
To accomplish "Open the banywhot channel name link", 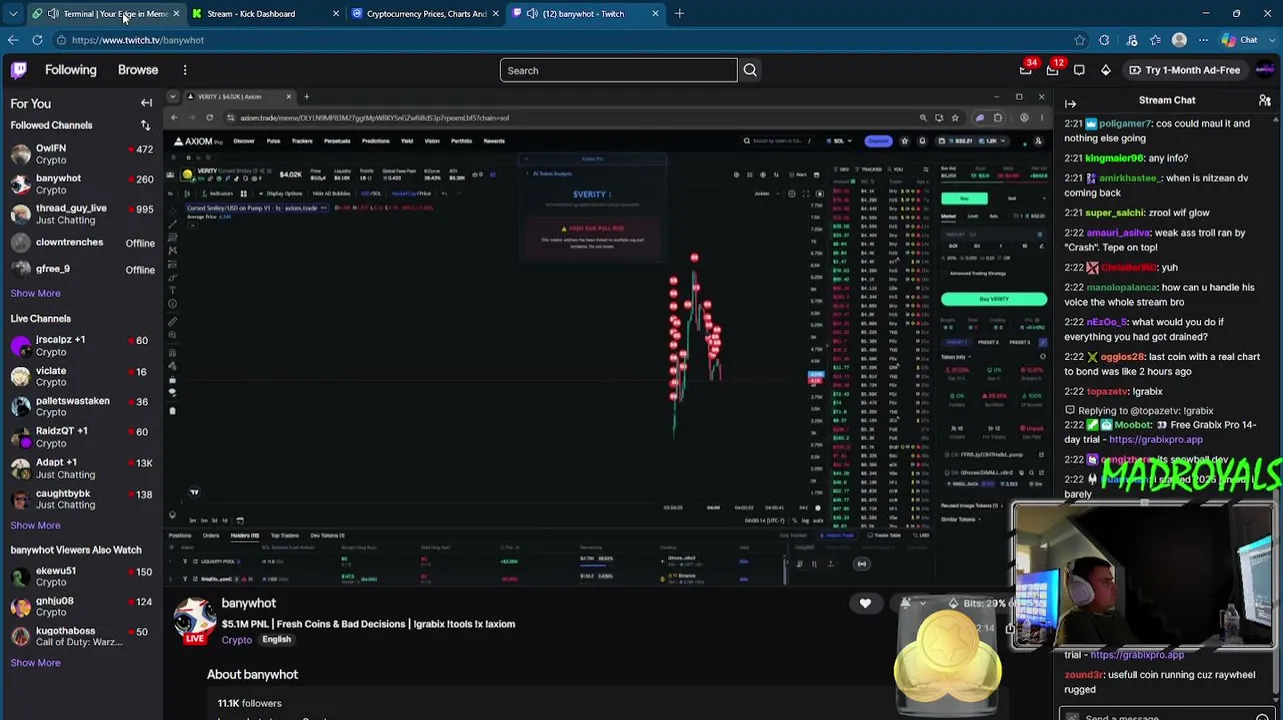I will pos(248,603).
